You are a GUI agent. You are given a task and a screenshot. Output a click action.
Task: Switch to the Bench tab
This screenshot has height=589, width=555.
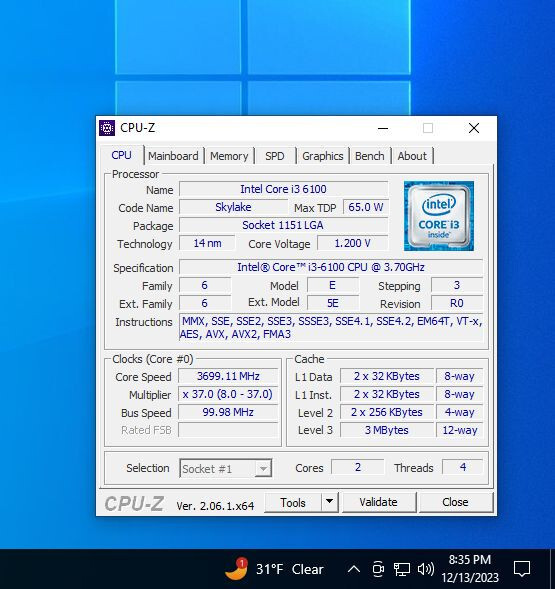coord(370,156)
